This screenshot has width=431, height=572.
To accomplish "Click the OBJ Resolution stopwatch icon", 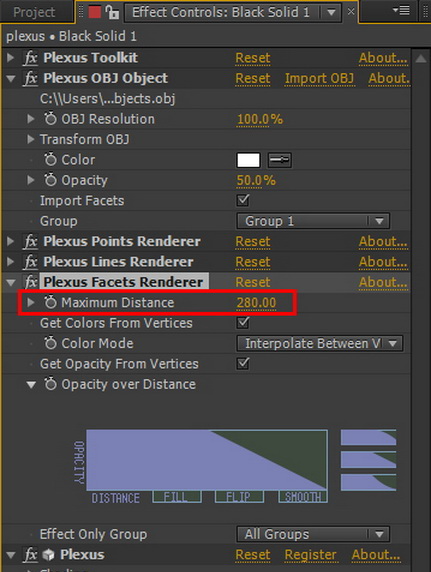I will pyautogui.click(x=50, y=119).
